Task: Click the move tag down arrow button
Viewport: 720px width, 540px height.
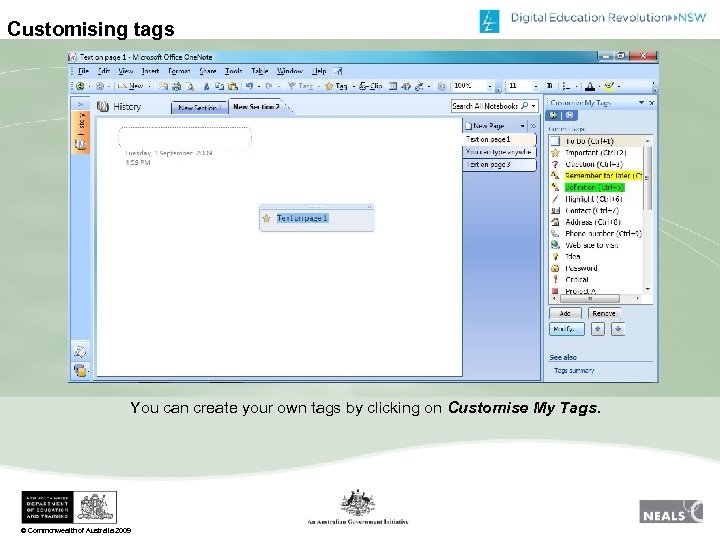Action: click(618, 329)
